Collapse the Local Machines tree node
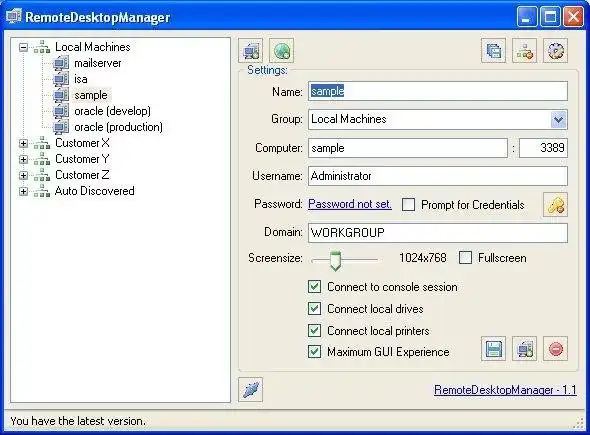 23,47
